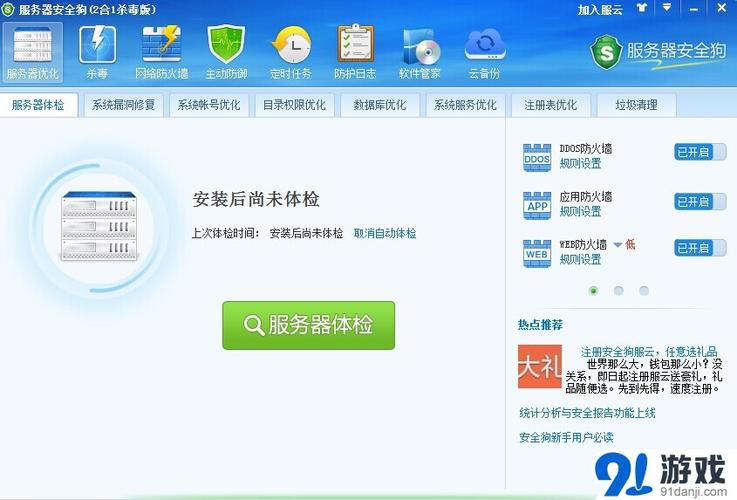Open 规则设置 under 应用防火墙
The height and width of the screenshot is (500, 737).
click(580, 211)
